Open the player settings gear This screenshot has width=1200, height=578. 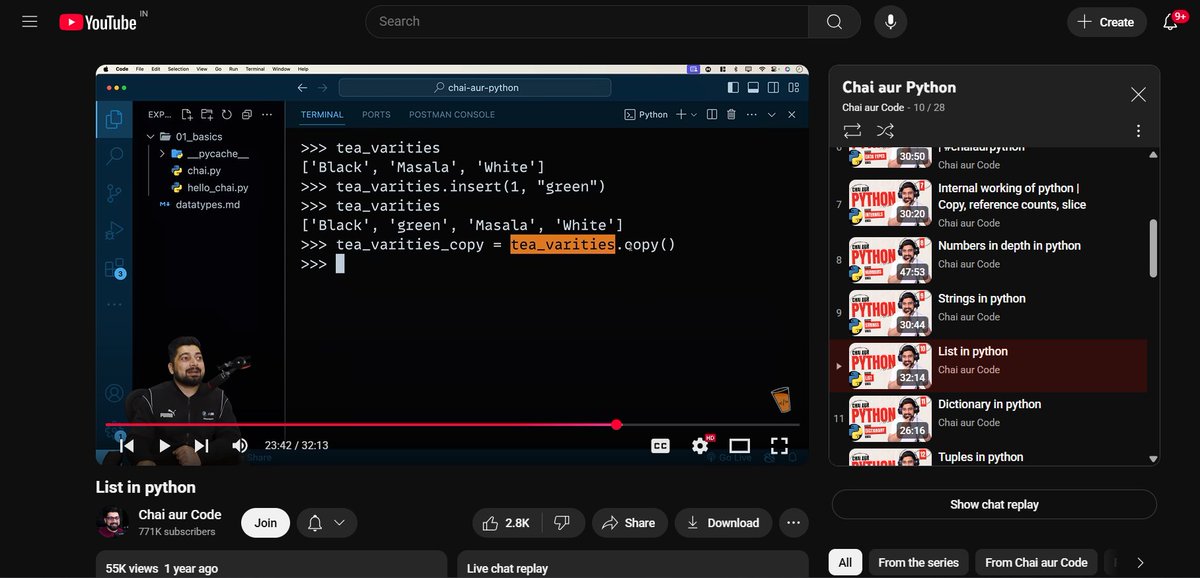click(x=700, y=446)
